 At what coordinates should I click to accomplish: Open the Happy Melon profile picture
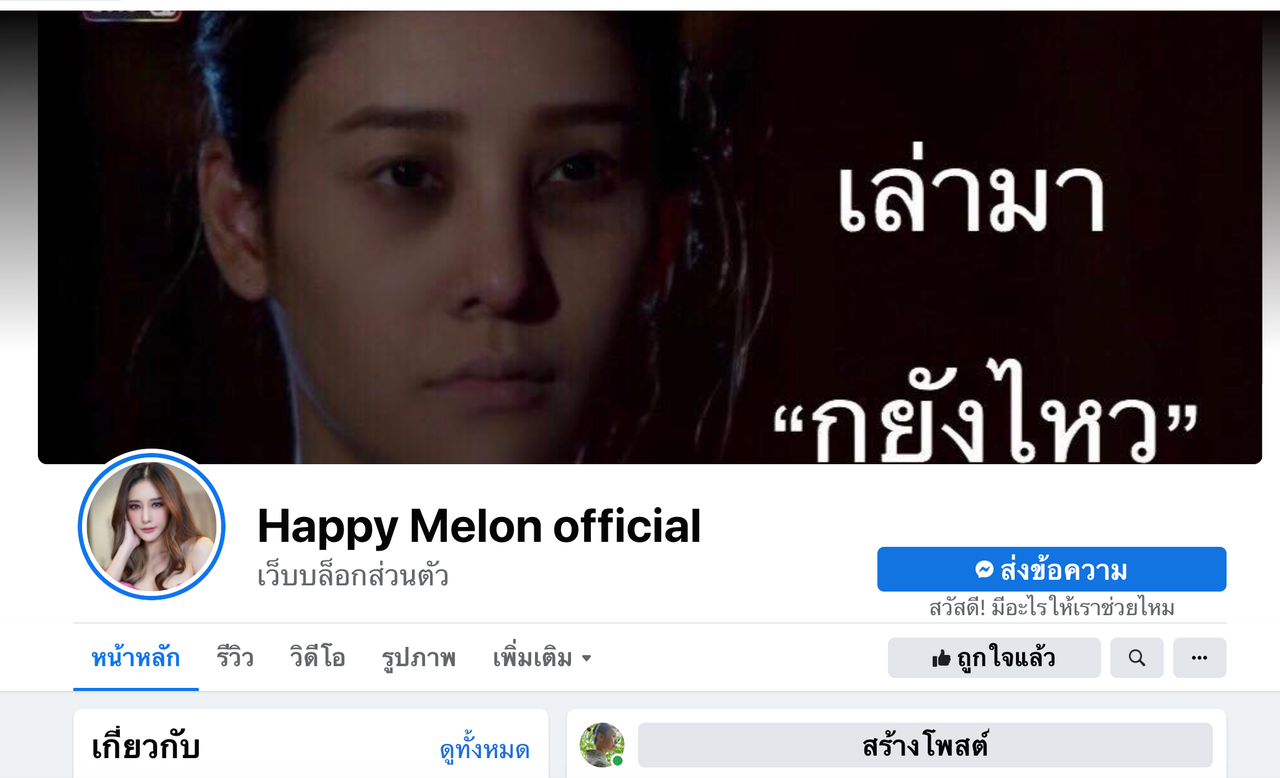click(x=151, y=525)
